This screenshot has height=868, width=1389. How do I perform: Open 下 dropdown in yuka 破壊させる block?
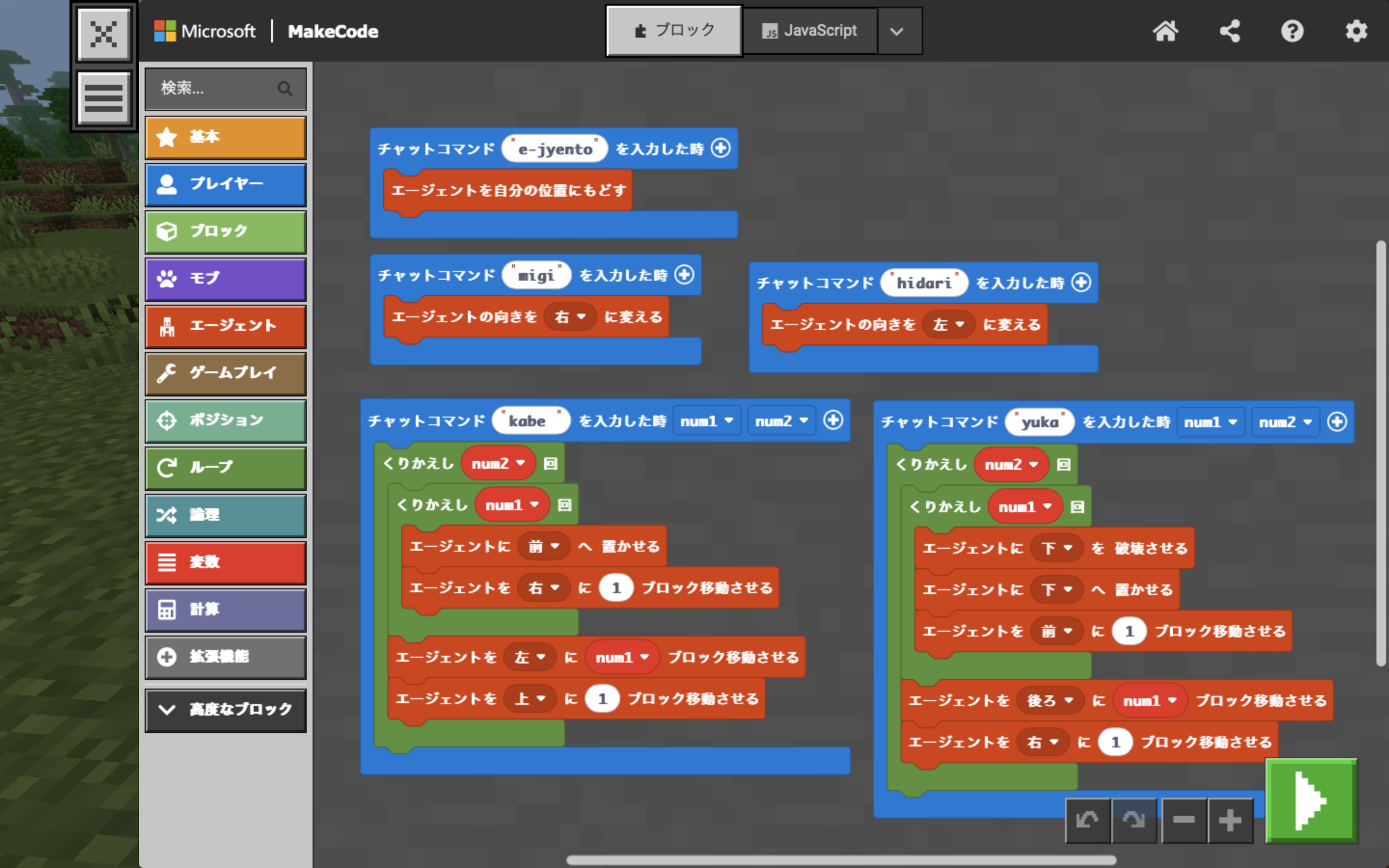(1057, 548)
